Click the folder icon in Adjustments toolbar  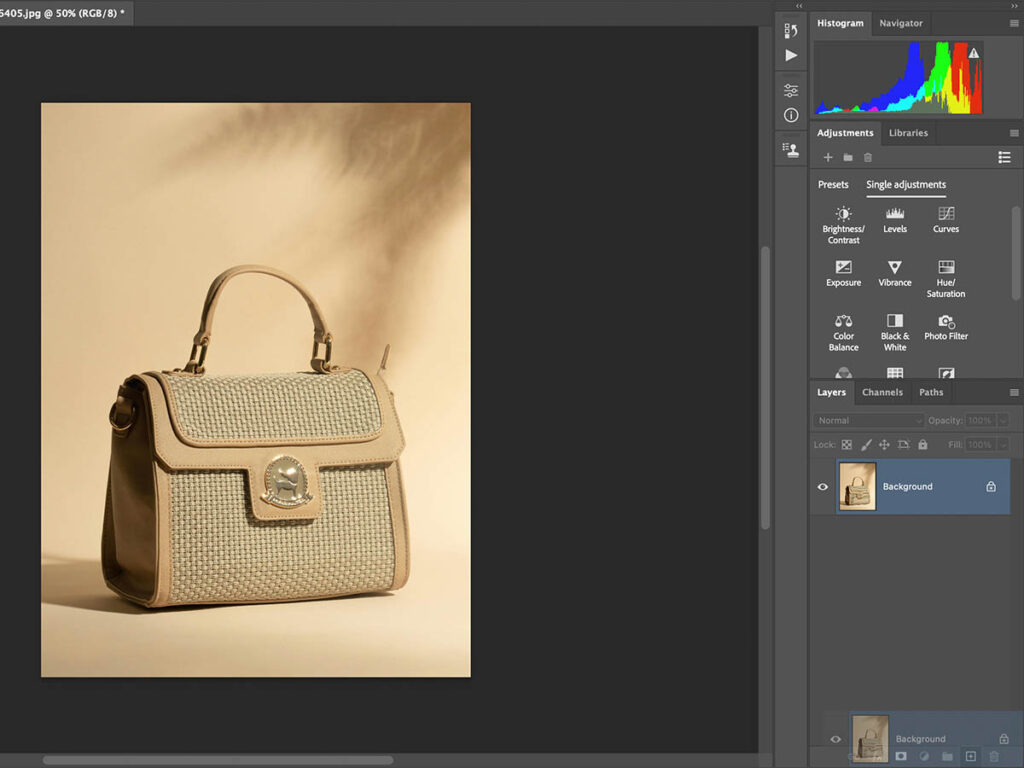848,157
